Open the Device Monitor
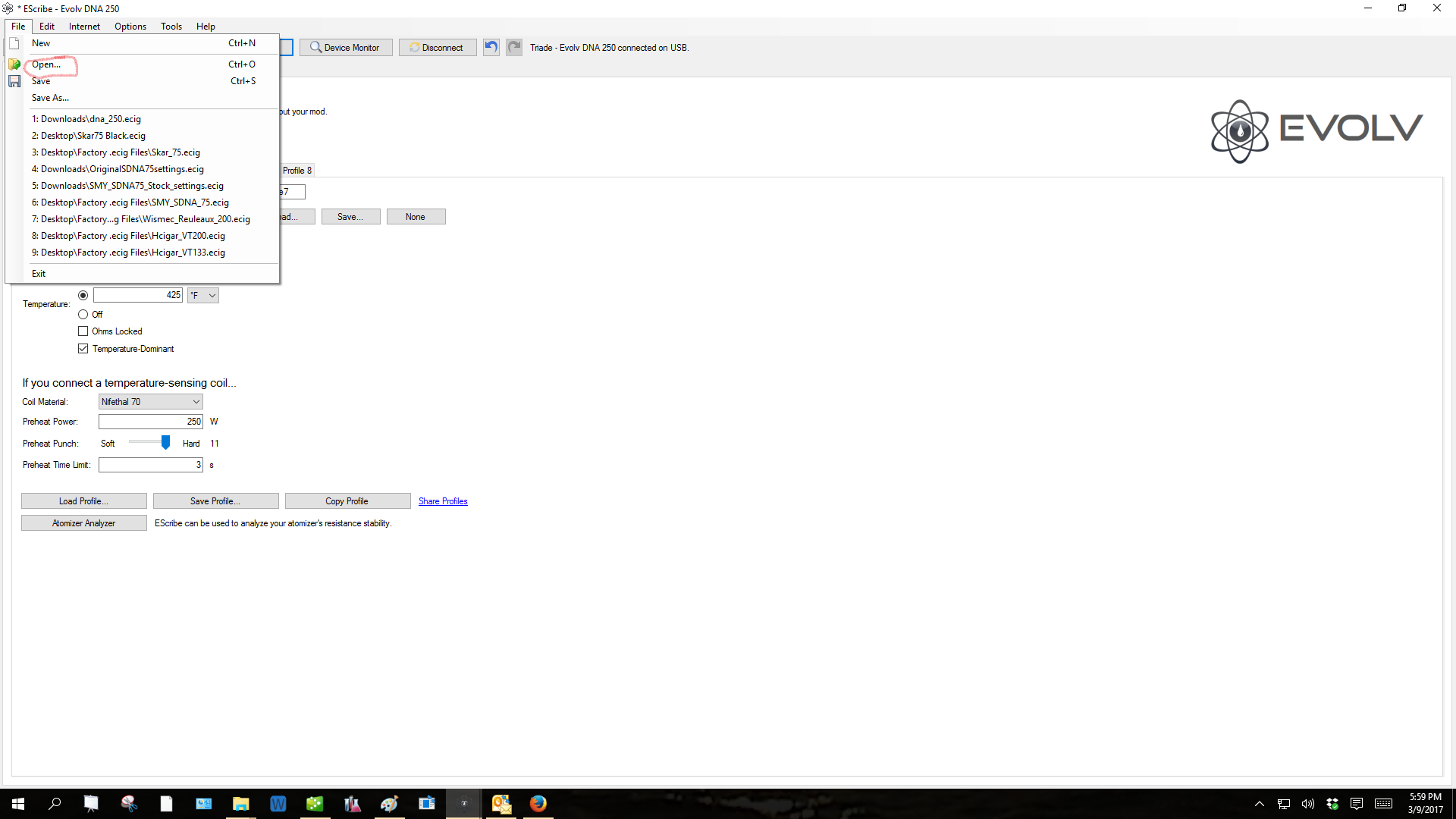1456x819 pixels. [346, 47]
